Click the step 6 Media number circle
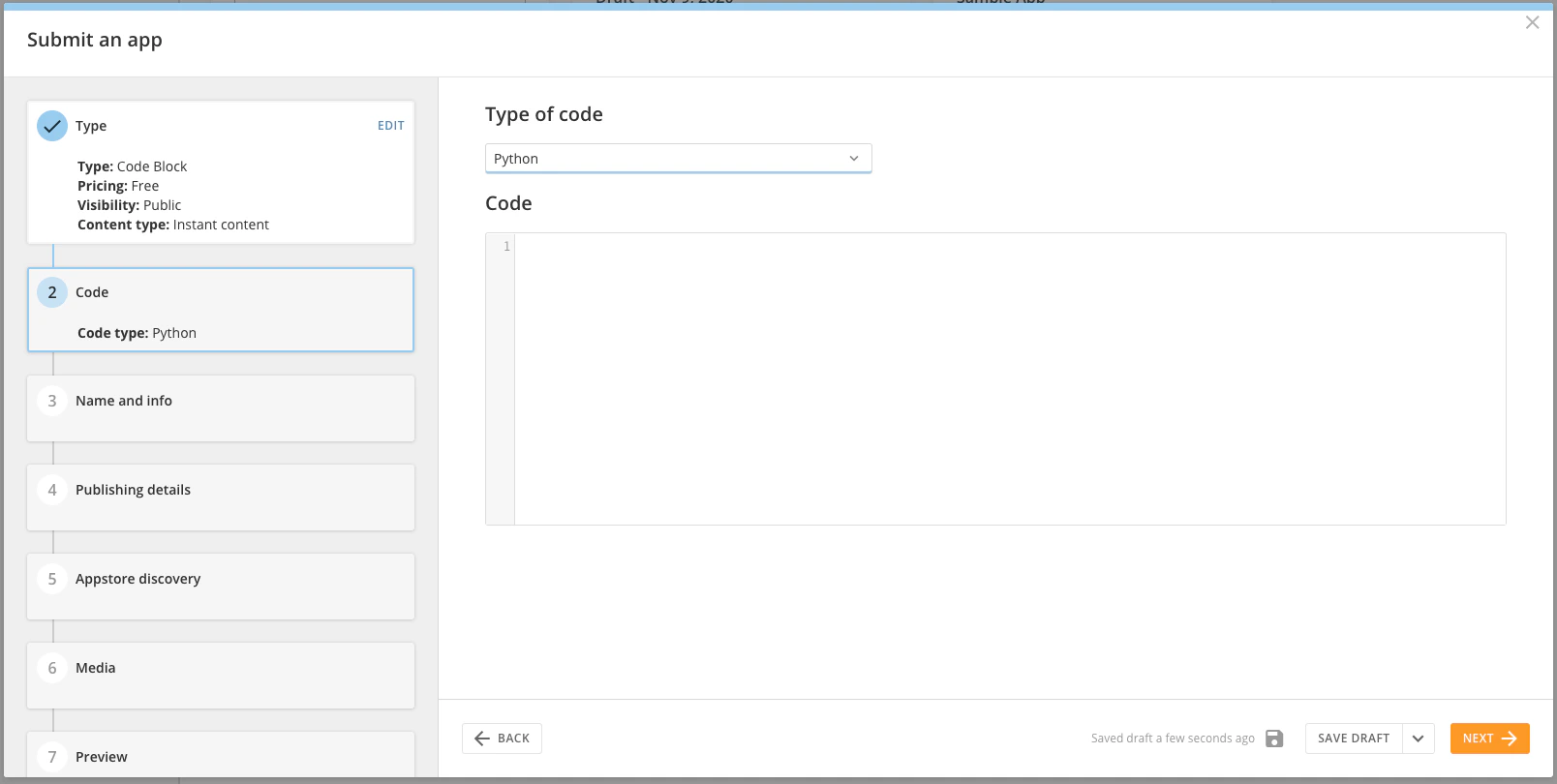The height and width of the screenshot is (784, 1557). 52,668
